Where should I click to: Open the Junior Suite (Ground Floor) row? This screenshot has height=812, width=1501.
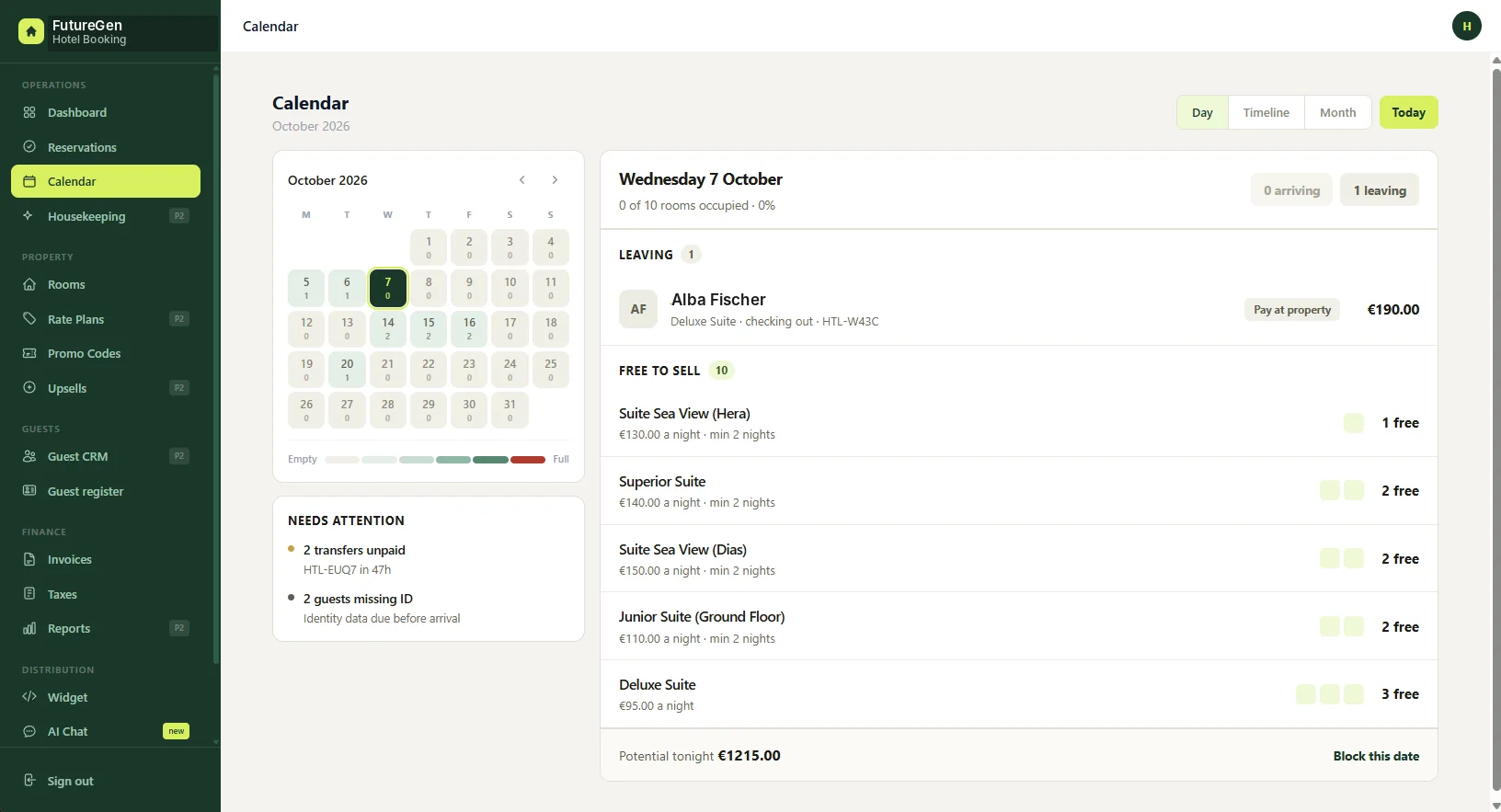click(1019, 626)
